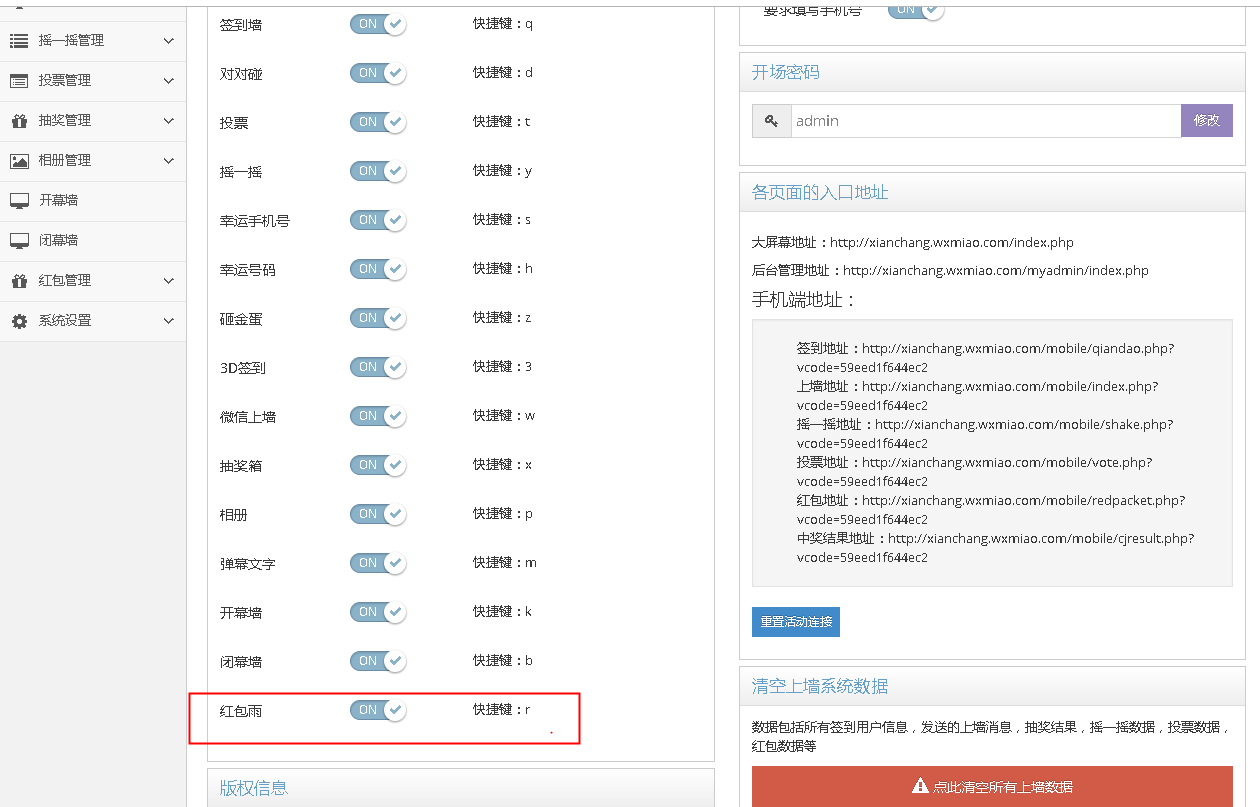1260x807 pixels.
Task: Click the monitor icon beside 闭幕墙
Action: pos(19,241)
